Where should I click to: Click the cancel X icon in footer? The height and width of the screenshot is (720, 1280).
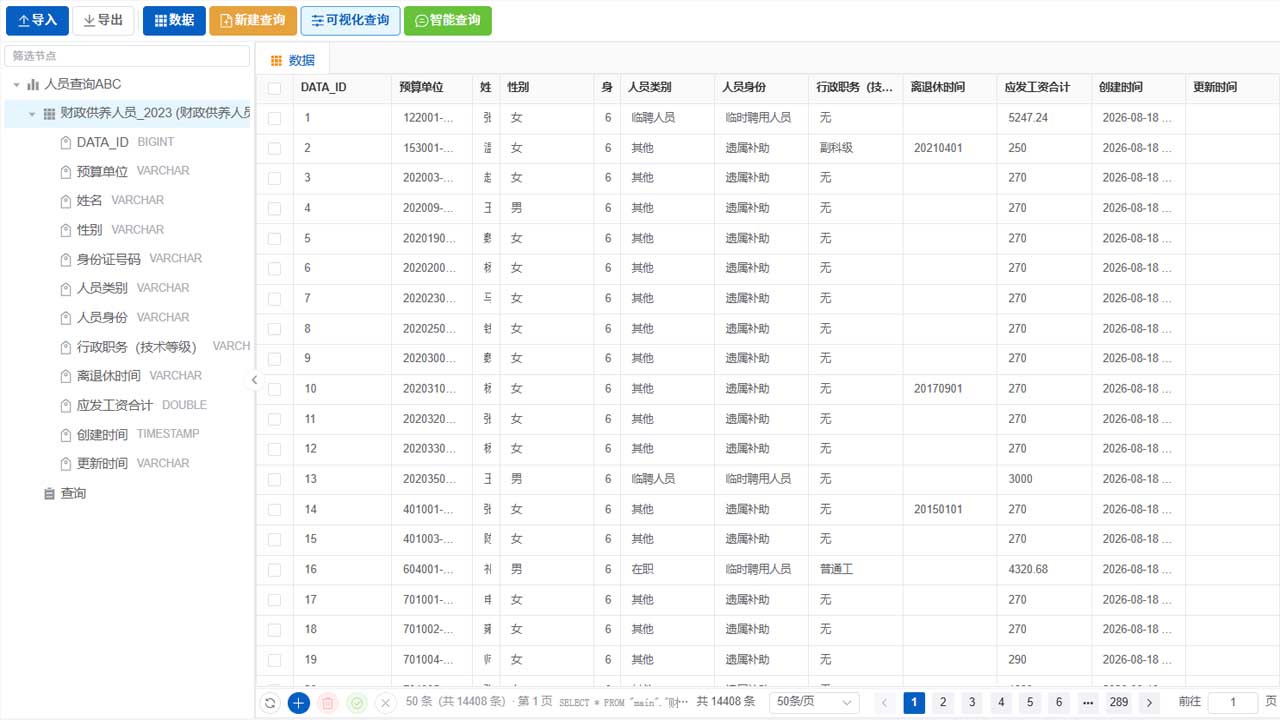386,703
